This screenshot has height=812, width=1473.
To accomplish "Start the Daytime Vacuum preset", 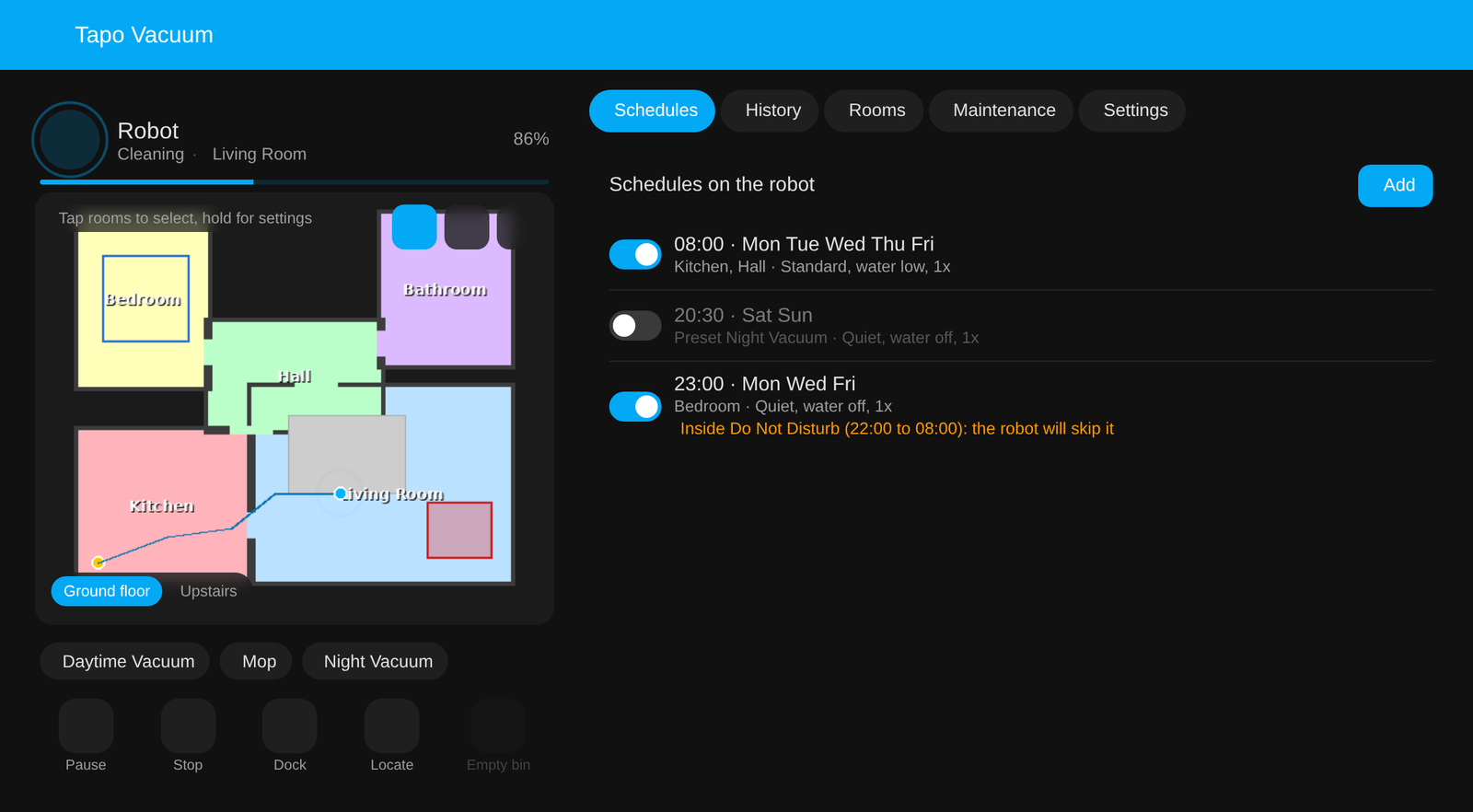I will [125, 662].
